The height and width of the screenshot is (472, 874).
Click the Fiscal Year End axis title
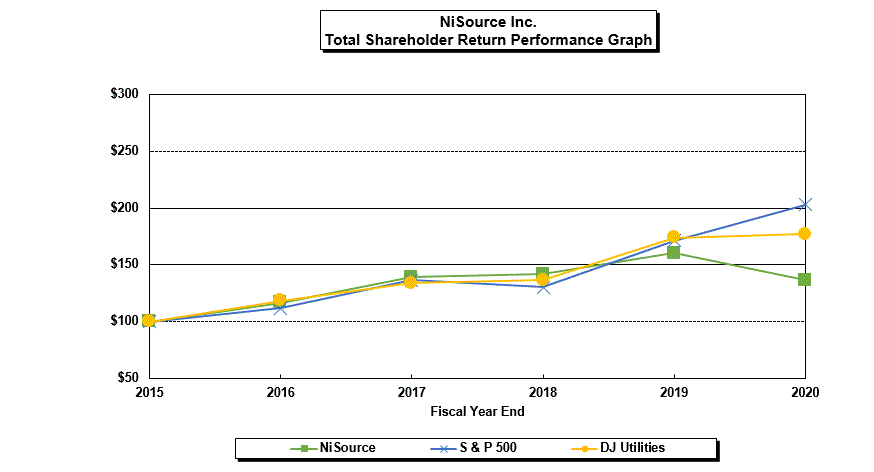point(477,411)
